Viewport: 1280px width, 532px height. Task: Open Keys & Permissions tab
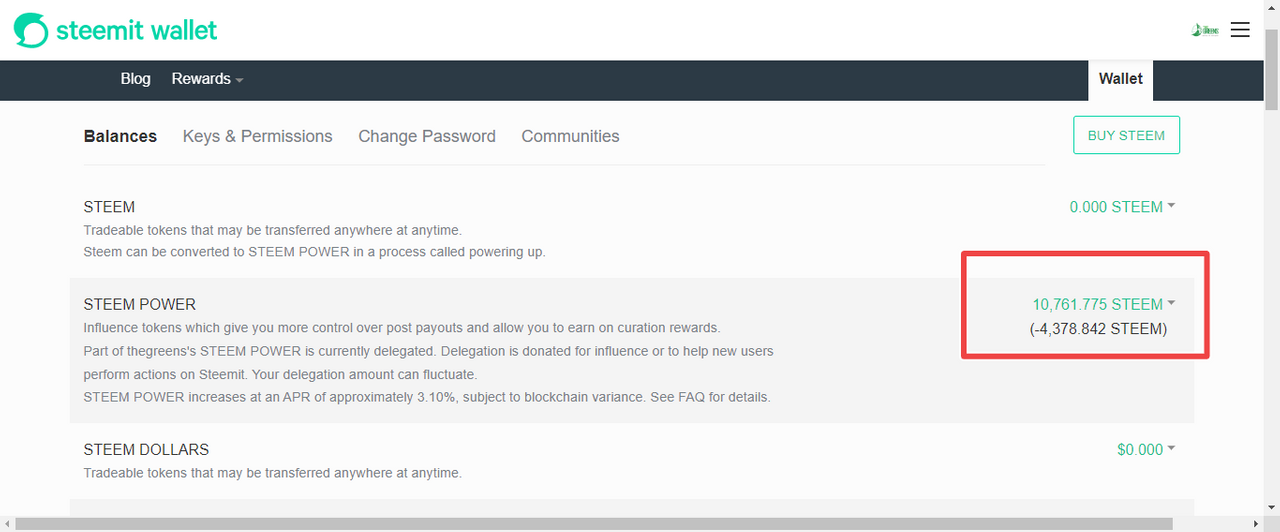pos(257,136)
